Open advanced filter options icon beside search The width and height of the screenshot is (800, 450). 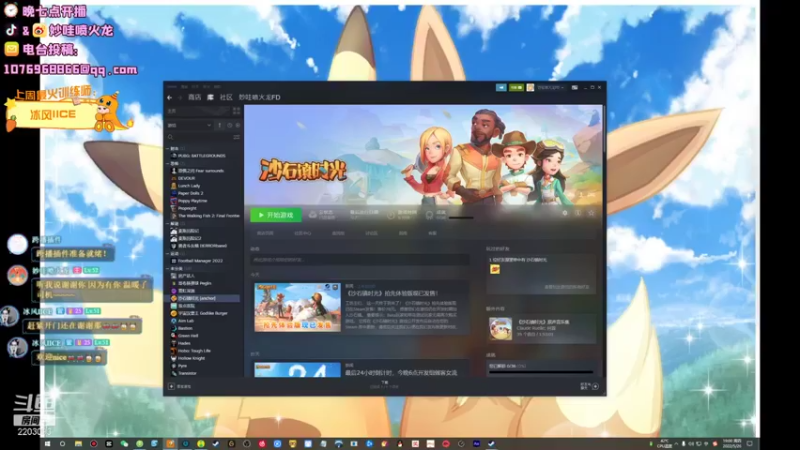(236, 137)
